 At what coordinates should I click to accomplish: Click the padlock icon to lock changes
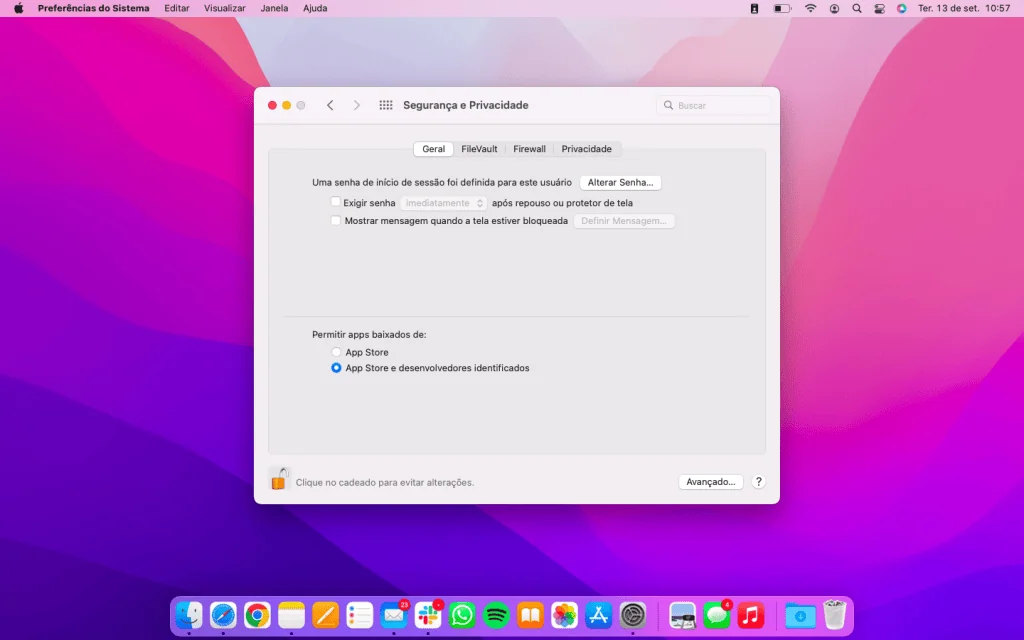(281, 481)
